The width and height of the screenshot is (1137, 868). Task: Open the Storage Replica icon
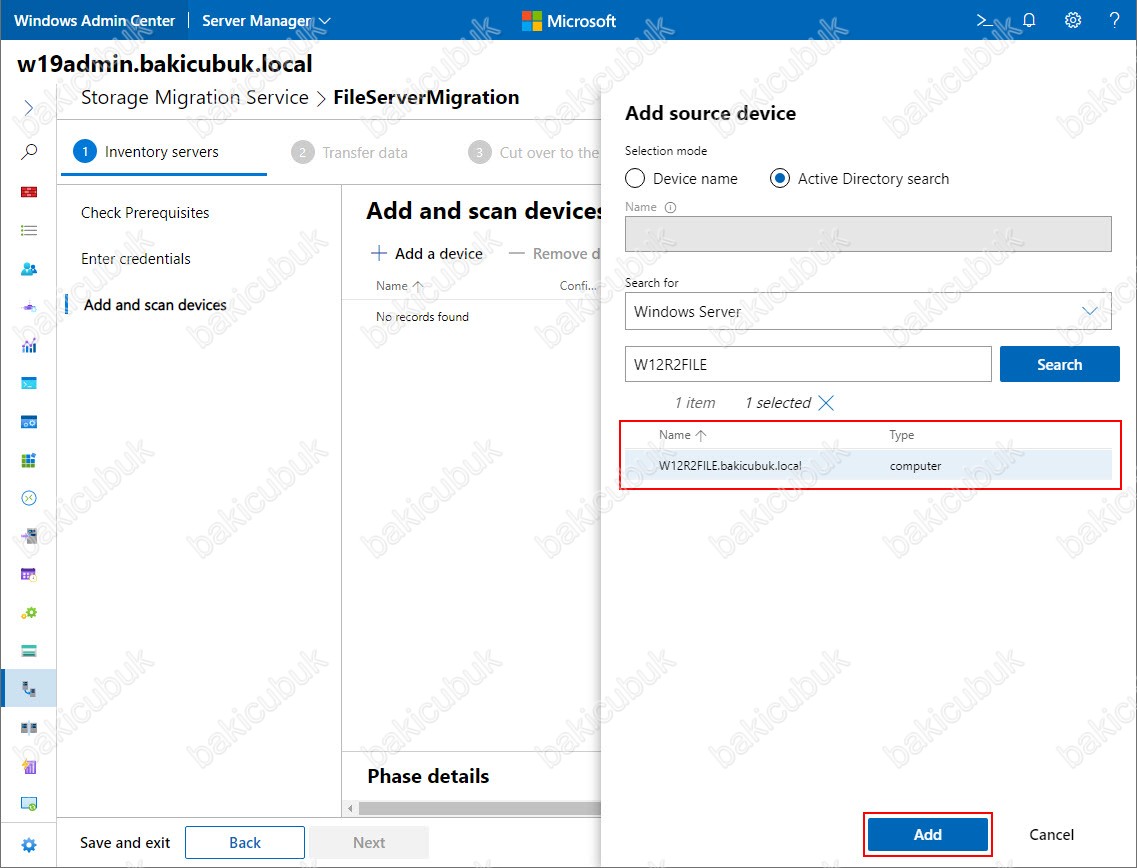(x=29, y=727)
